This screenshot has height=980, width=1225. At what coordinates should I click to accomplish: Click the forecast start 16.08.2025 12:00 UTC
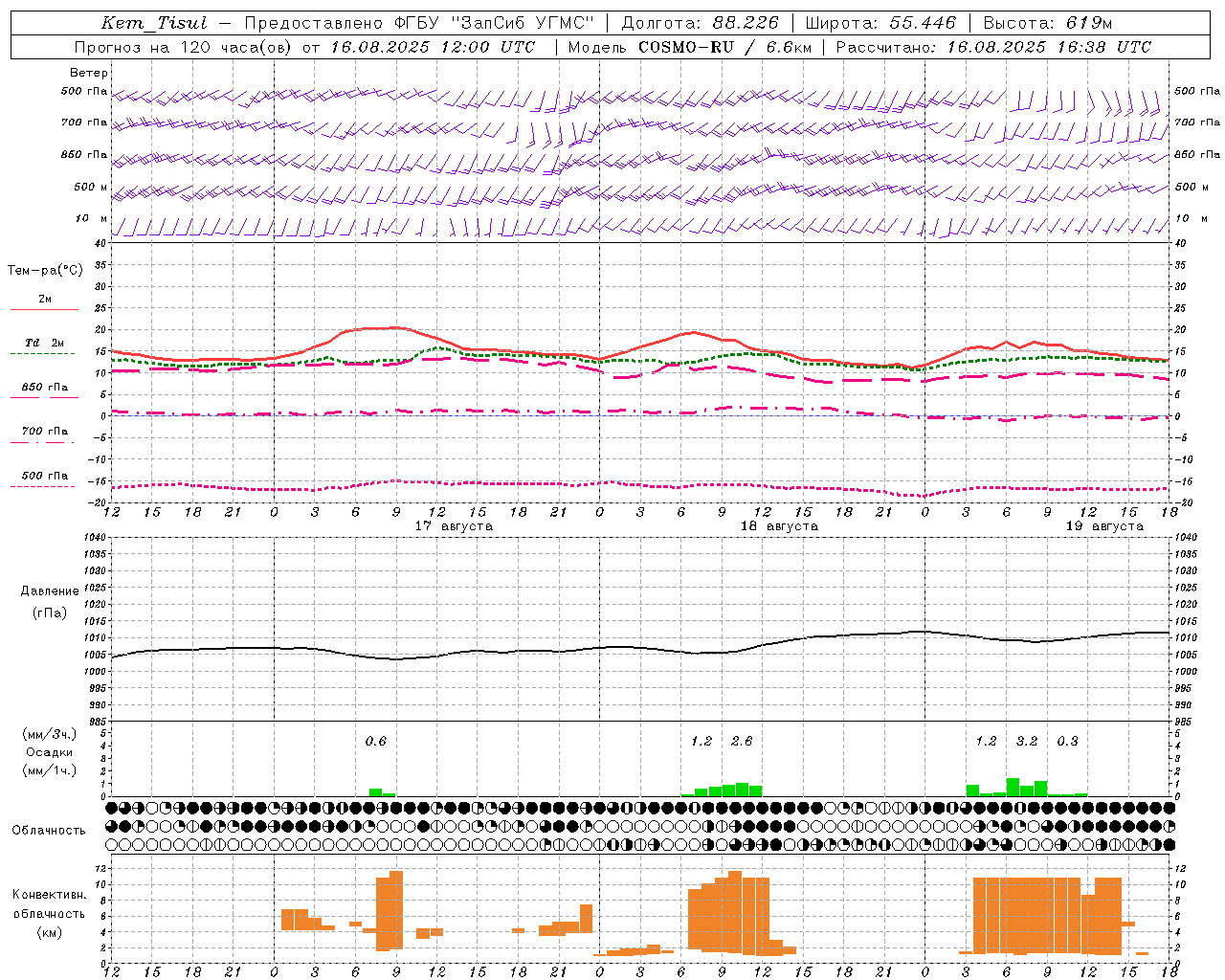[433, 47]
